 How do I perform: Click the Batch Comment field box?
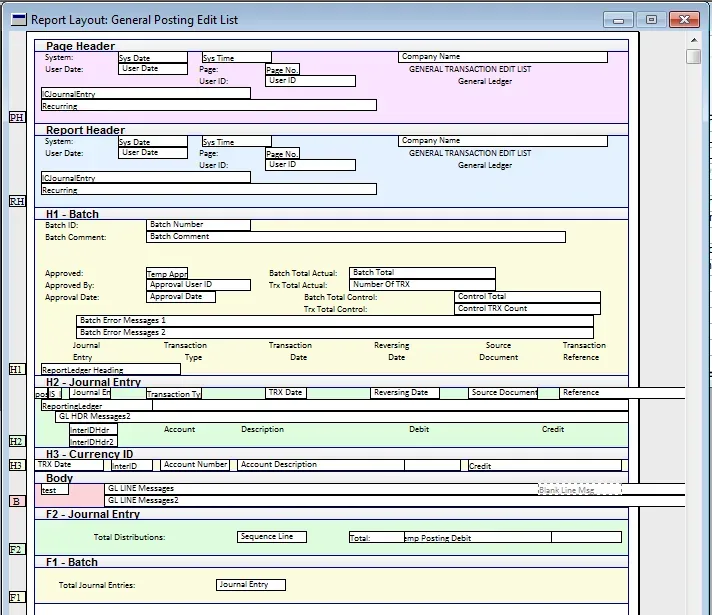point(355,237)
